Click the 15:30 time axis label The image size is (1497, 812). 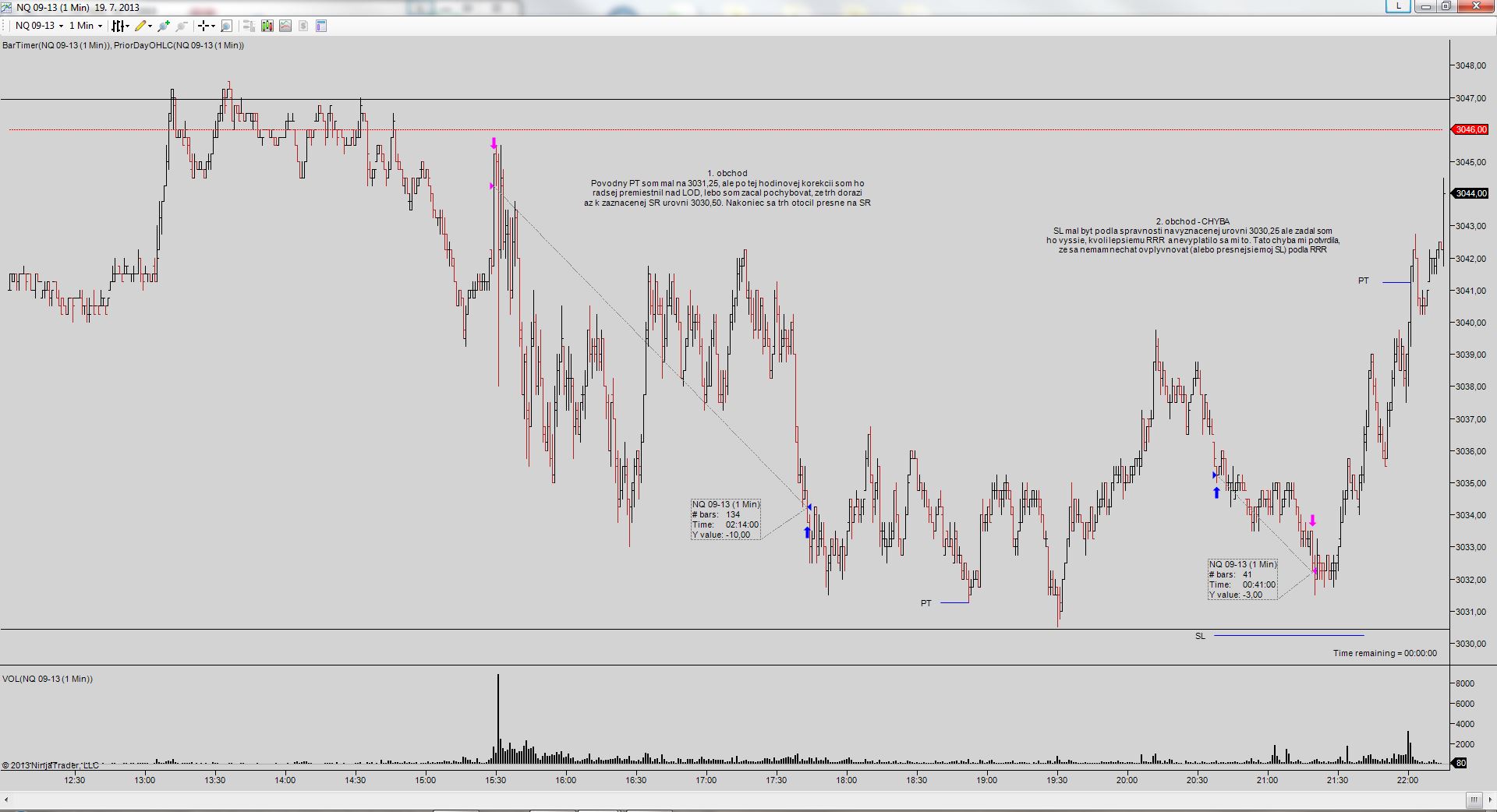tap(496, 779)
